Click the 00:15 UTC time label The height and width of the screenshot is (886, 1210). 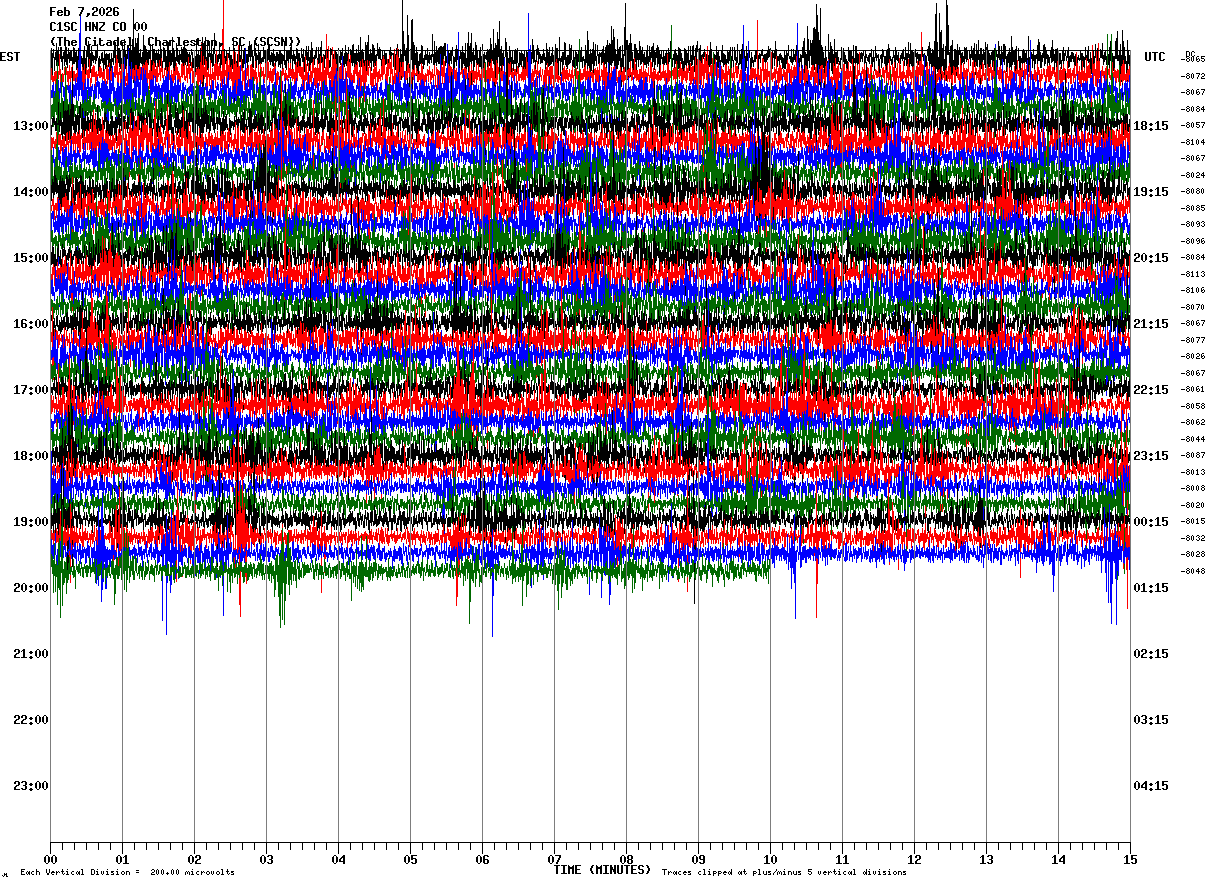pos(1151,522)
